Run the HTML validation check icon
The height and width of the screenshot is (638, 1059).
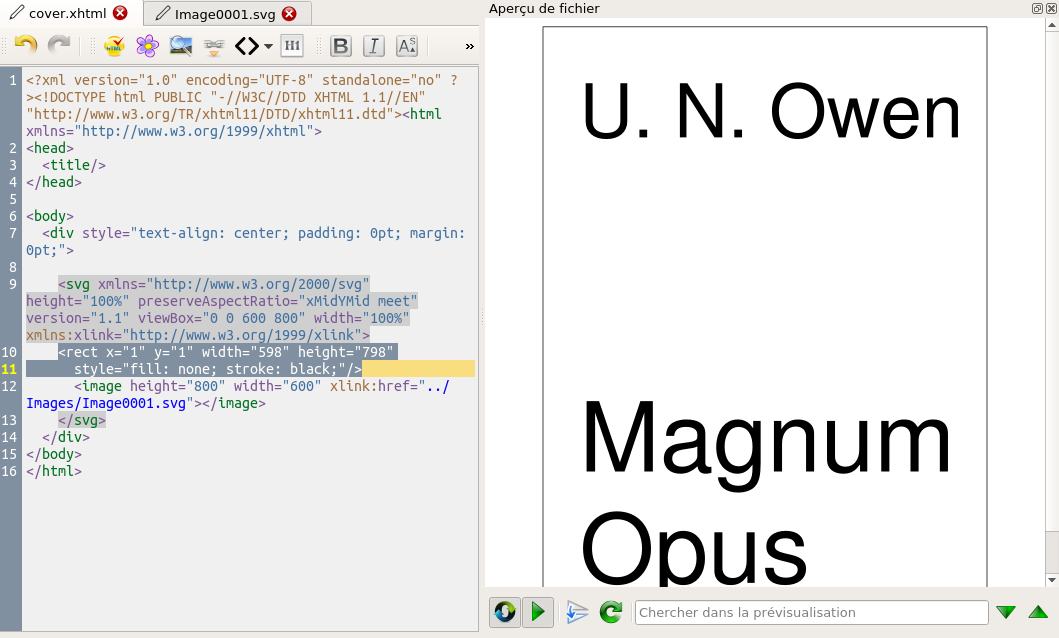pyautogui.click(x=114, y=46)
